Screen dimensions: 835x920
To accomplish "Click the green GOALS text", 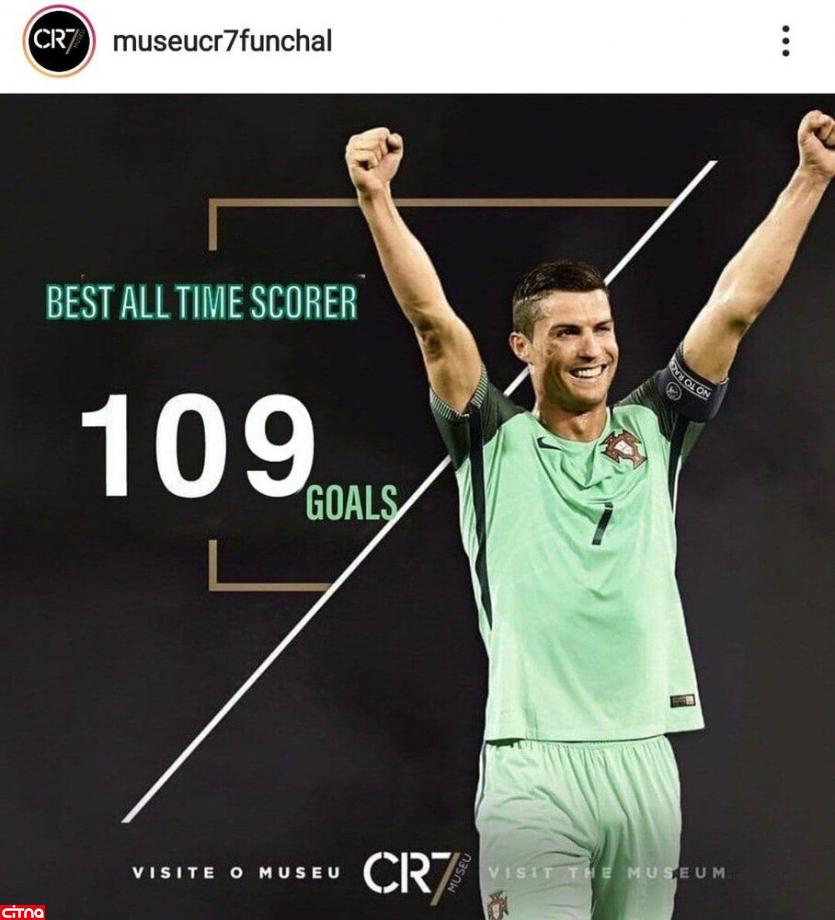I will coord(352,503).
